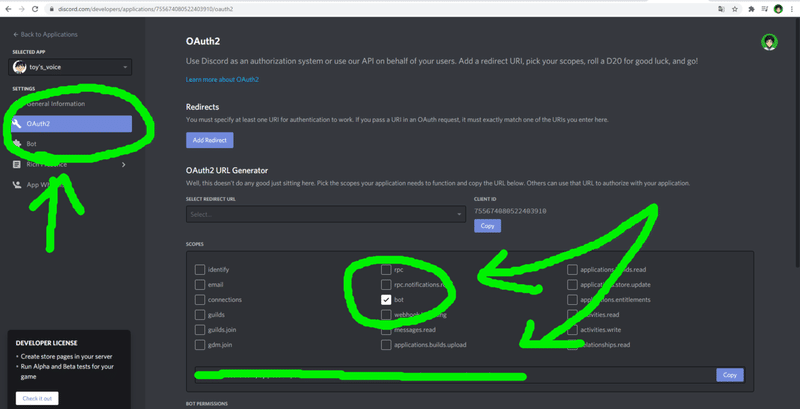
Task: Bookmark this page with the star icon
Action: (x=735, y=9)
